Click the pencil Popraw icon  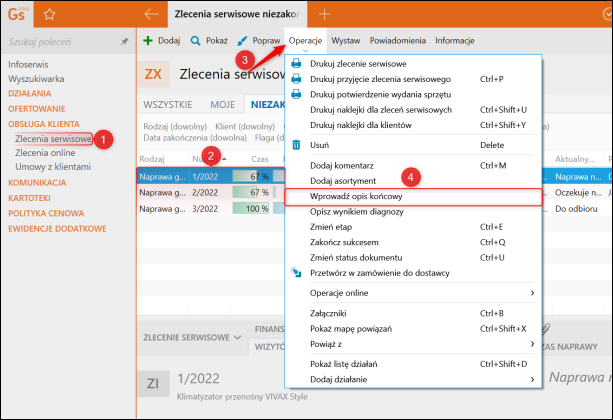(x=242, y=41)
